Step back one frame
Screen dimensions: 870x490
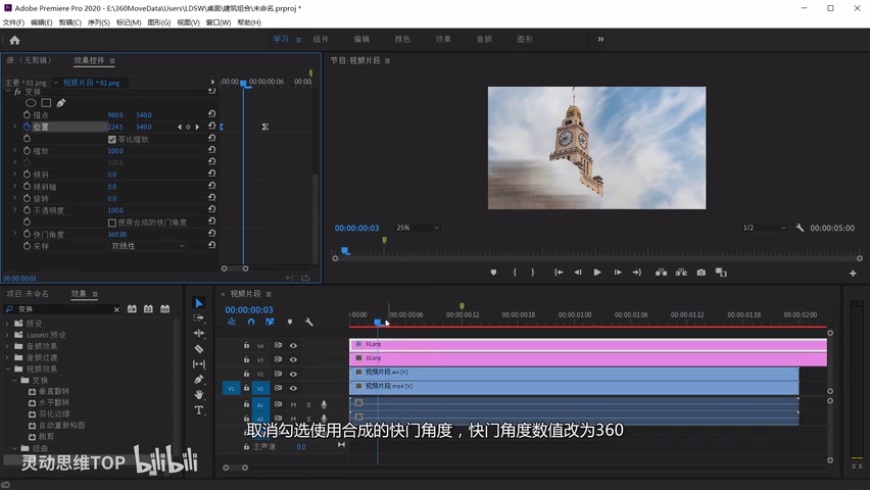[x=578, y=272]
